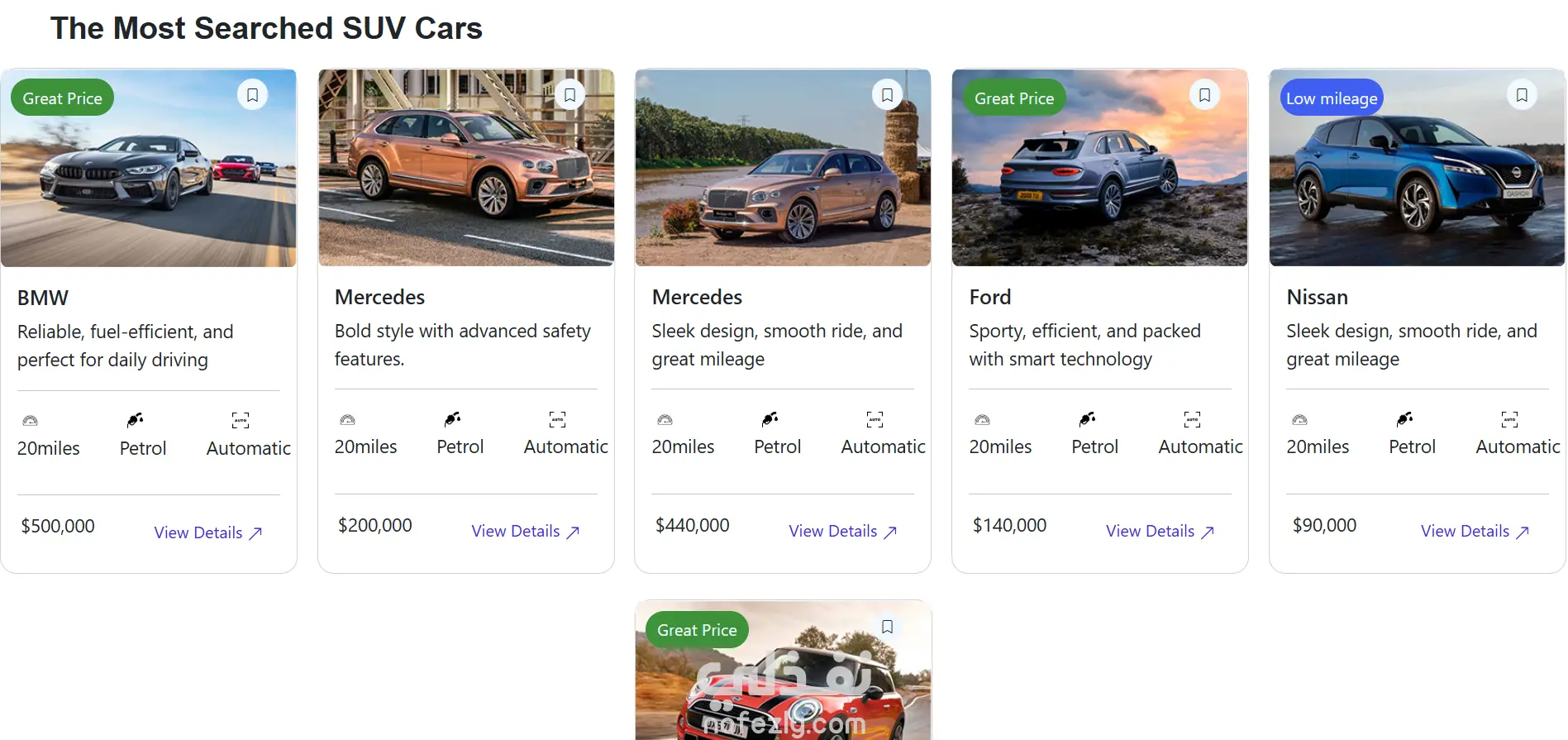Image resolution: width=1568 pixels, height=740 pixels.
Task: Click the BMW mileage speedometer icon
Action: 31,421
